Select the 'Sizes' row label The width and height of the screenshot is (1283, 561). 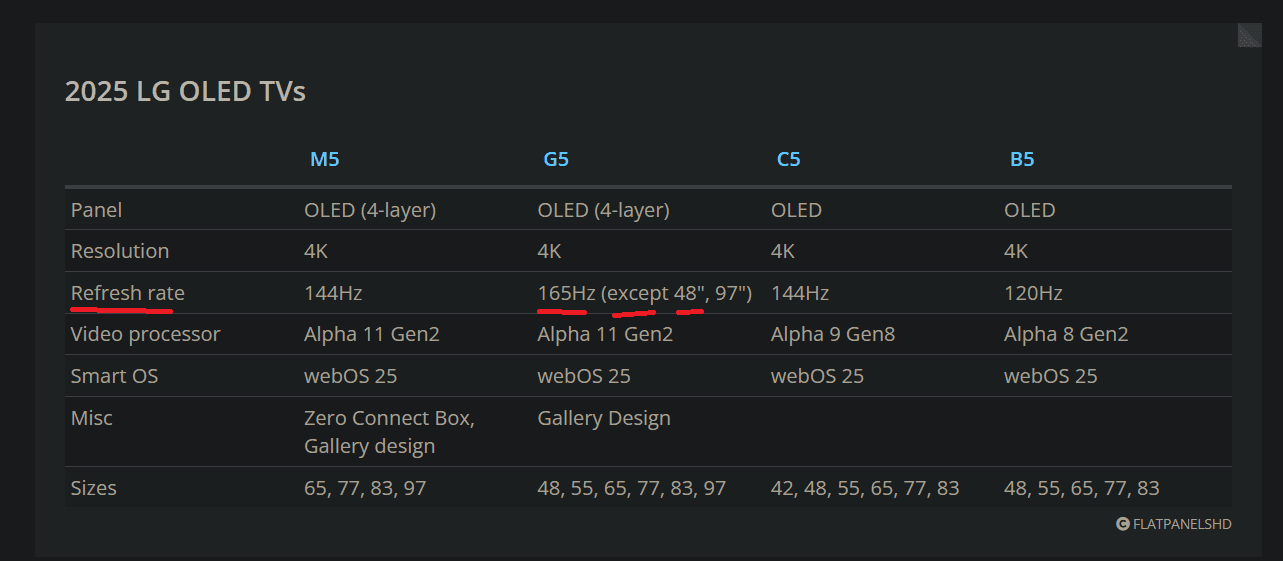click(x=94, y=488)
